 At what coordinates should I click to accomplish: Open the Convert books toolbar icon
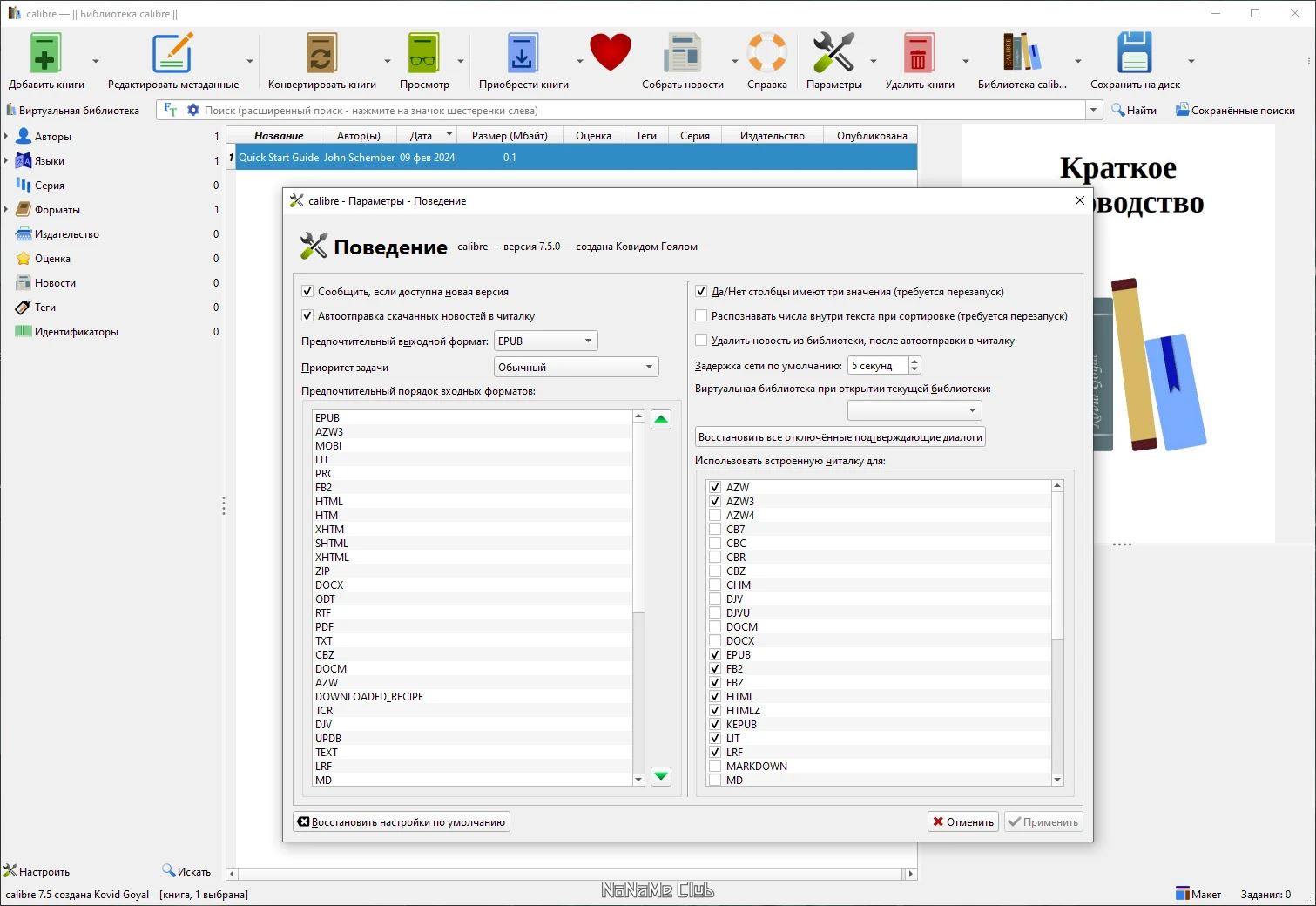pyautogui.click(x=321, y=54)
